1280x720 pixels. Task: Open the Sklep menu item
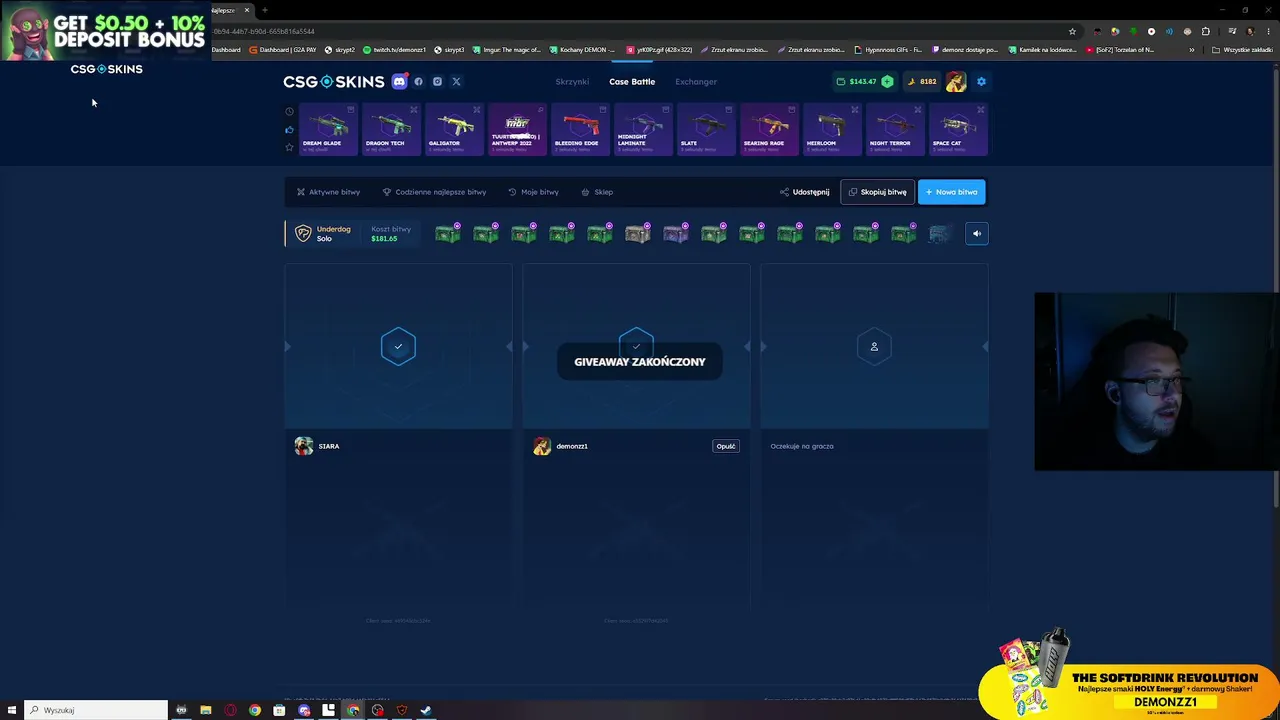point(597,192)
